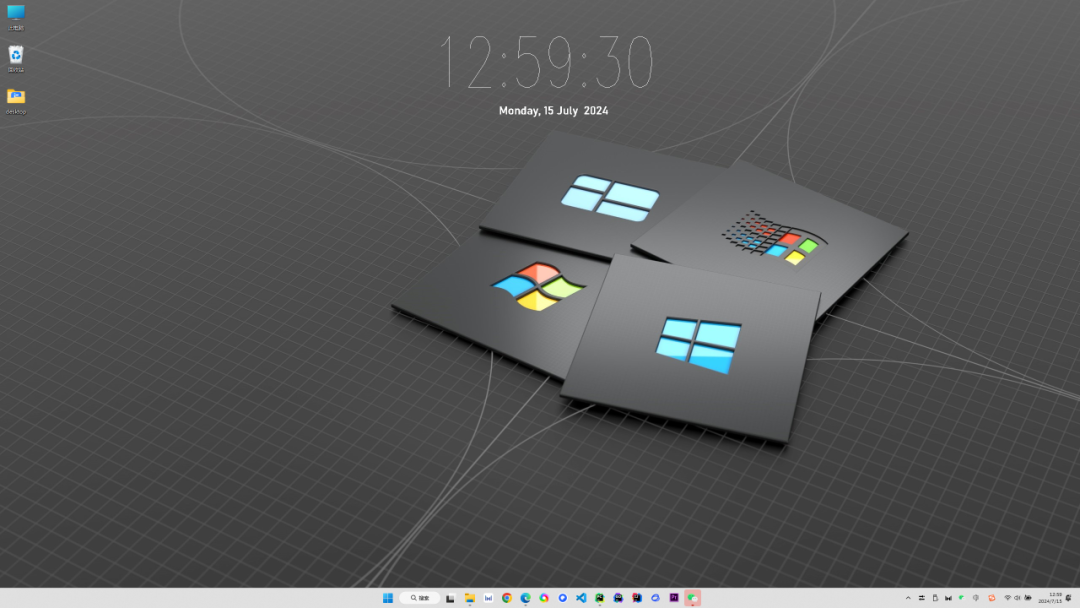
Task: Open Adobe Premiere Pro from the taskbar
Action: (674, 598)
